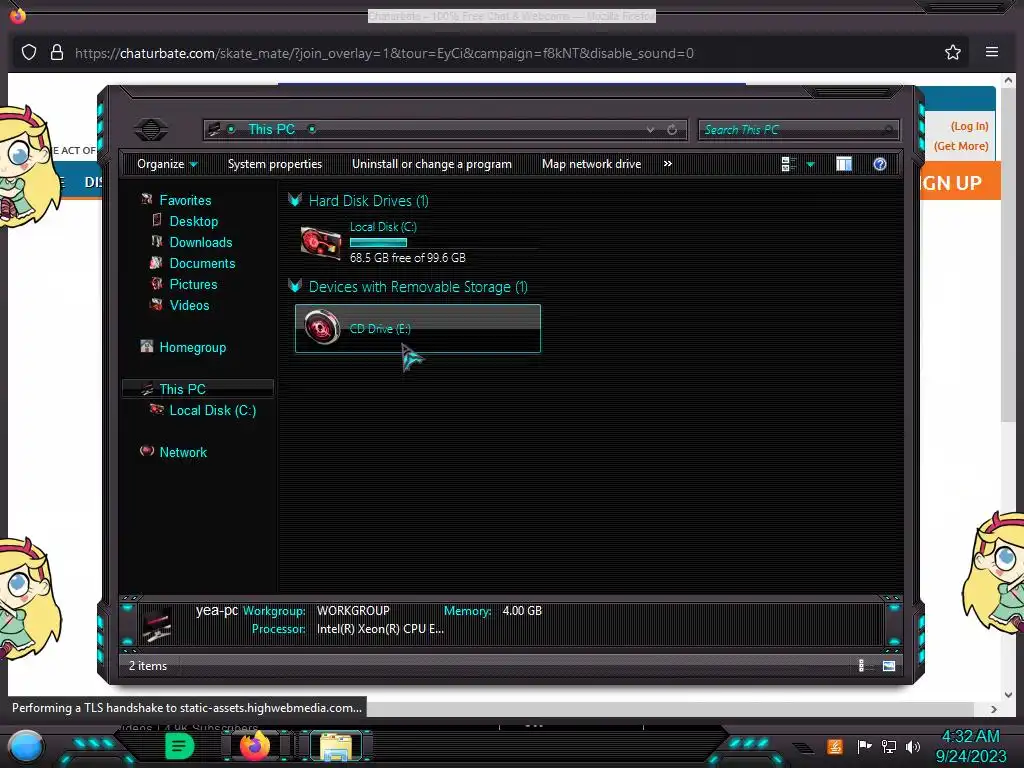
Task: Click the shield tracking protection icon in Firefox
Action: click(x=29, y=52)
